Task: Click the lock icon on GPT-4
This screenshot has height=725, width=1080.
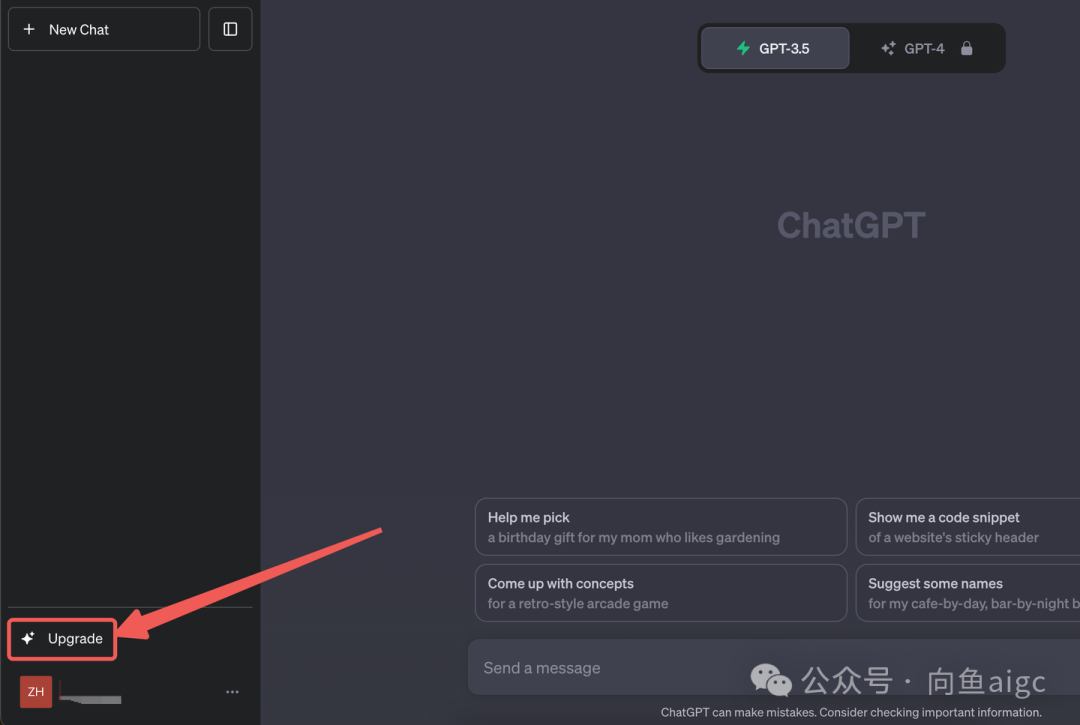Action: tap(966, 48)
